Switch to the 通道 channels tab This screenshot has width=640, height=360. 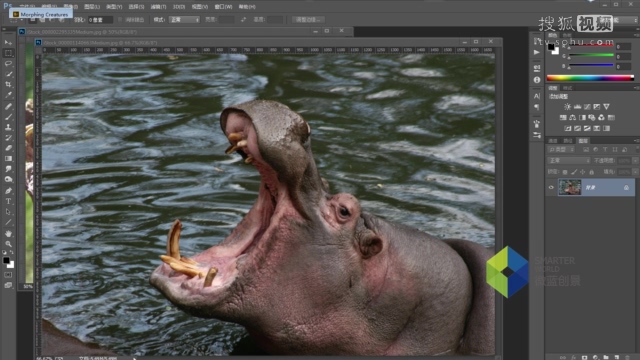[x=553, y=140]
